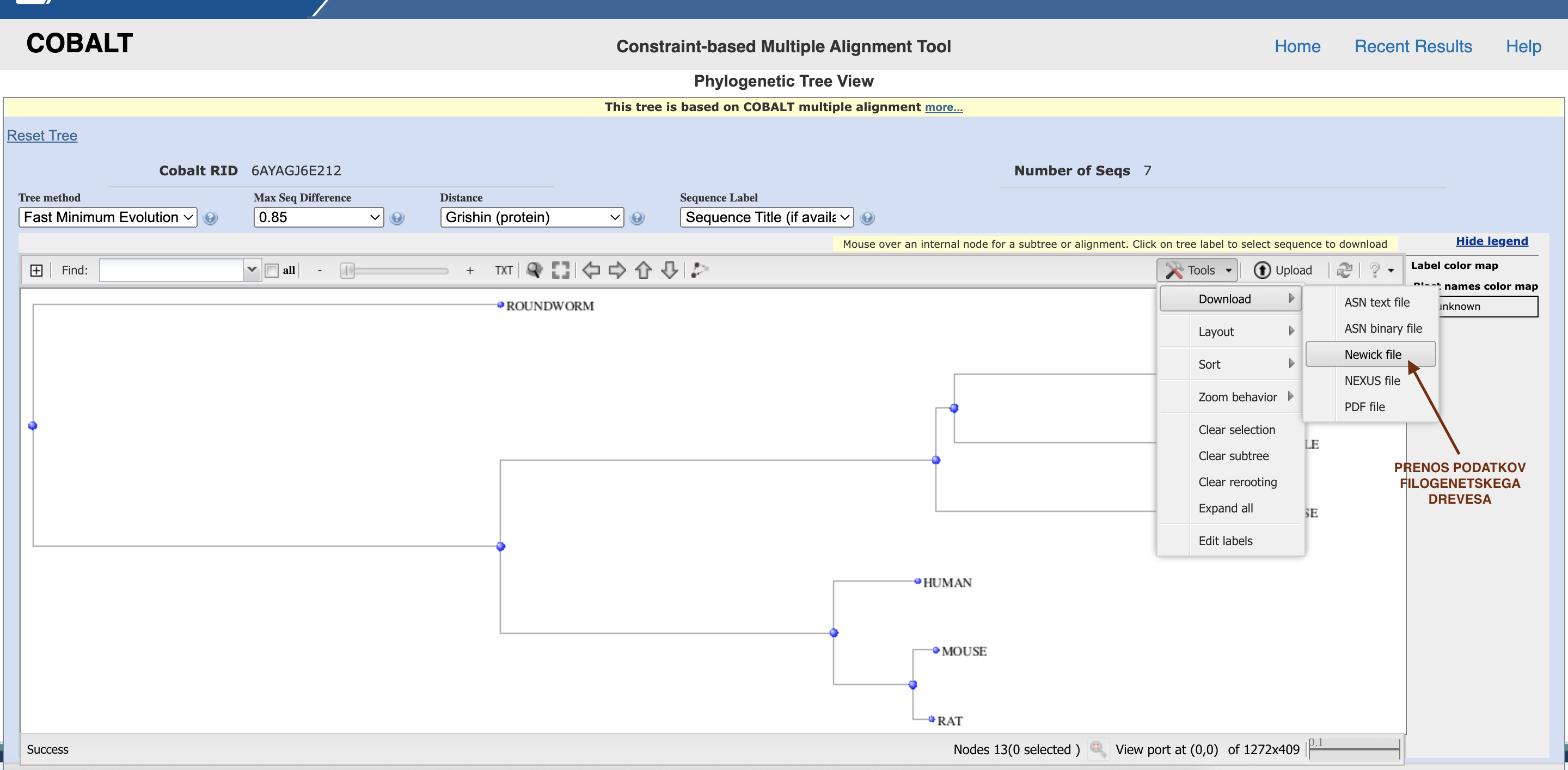Open the Max Seq Difference dropdown

coord(318,217)
